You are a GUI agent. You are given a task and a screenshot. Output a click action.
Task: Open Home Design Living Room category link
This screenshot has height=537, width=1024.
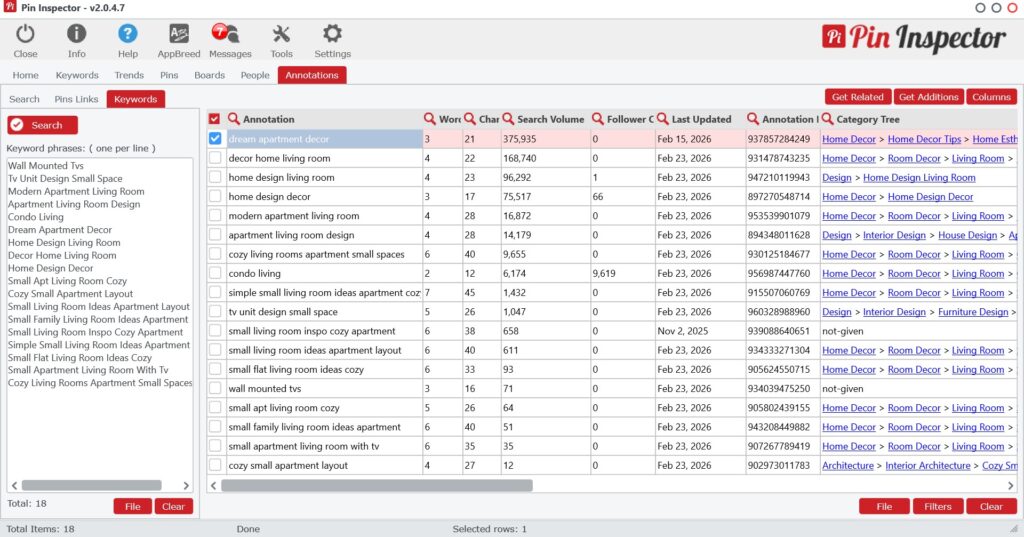[919, 178]
